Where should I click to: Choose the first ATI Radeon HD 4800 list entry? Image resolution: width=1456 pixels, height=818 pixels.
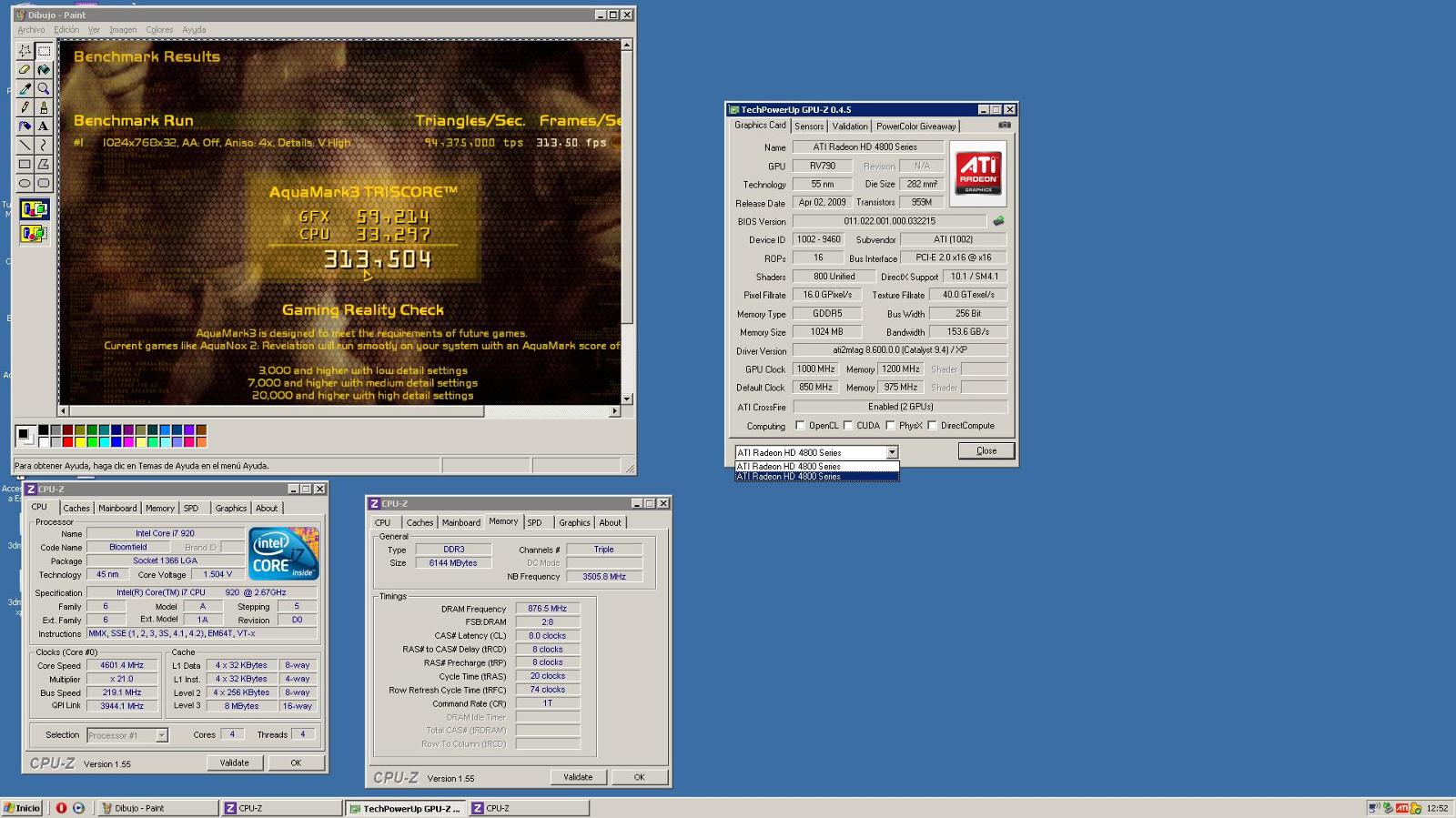pyautogui.click(x=817, y=466)
